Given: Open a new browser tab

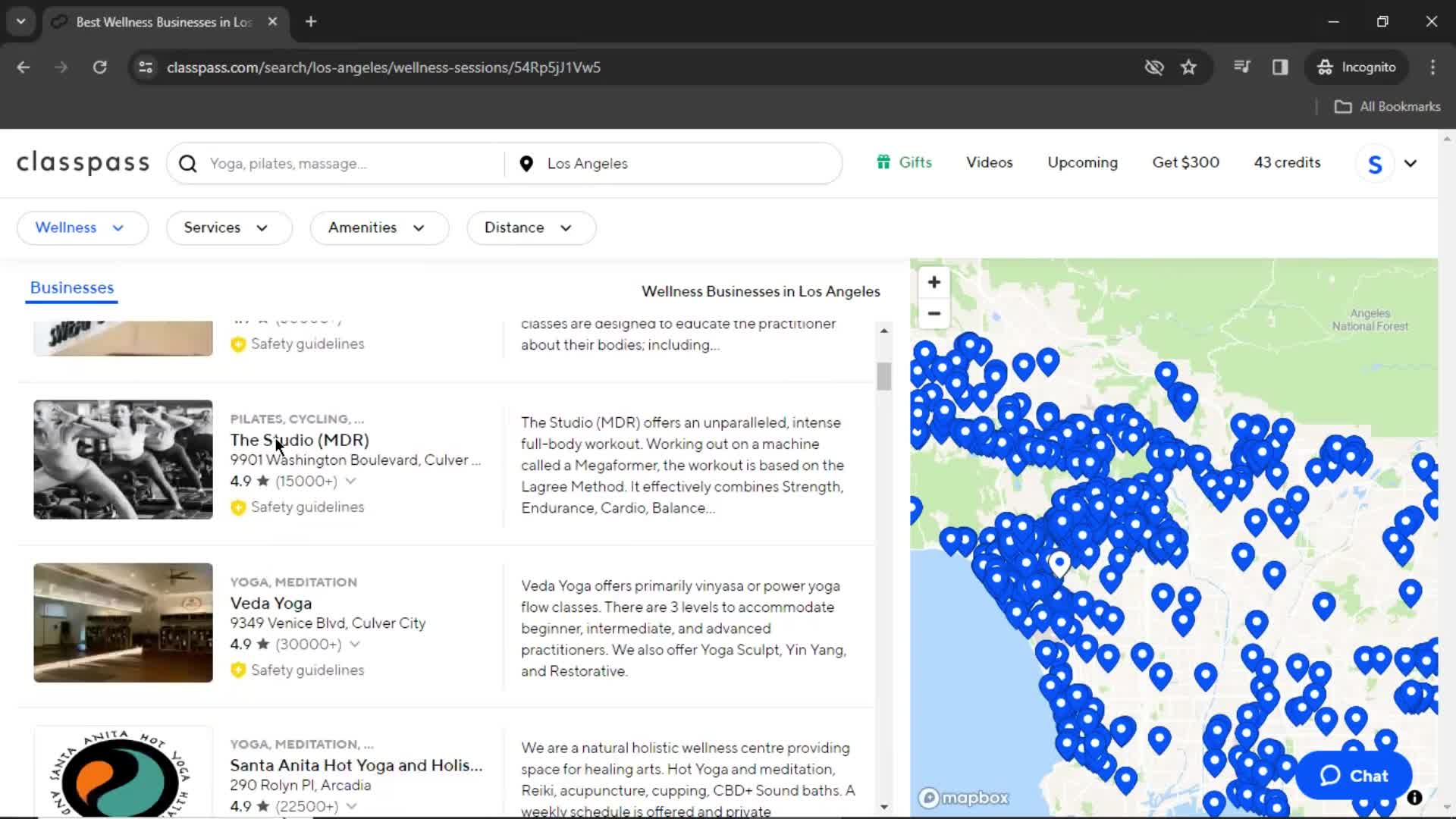Looking at the screenshot, I should [x=311, y=22].
